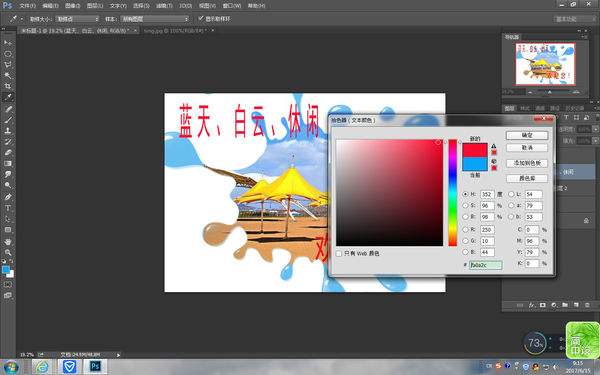Select the G radio button
Screen dimensions: 600x375
(x=465, y=241)
